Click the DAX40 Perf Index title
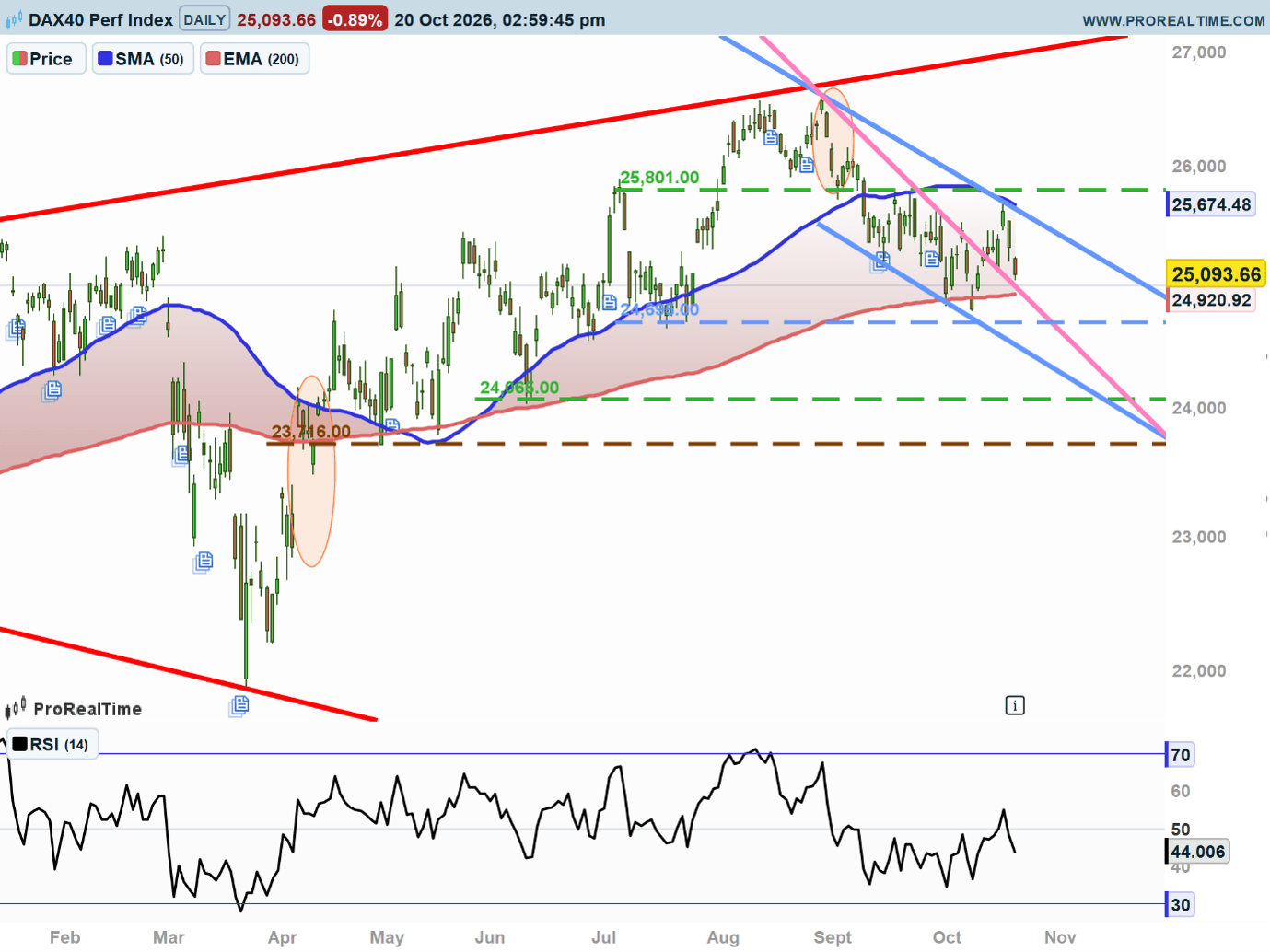 point(100,19)
